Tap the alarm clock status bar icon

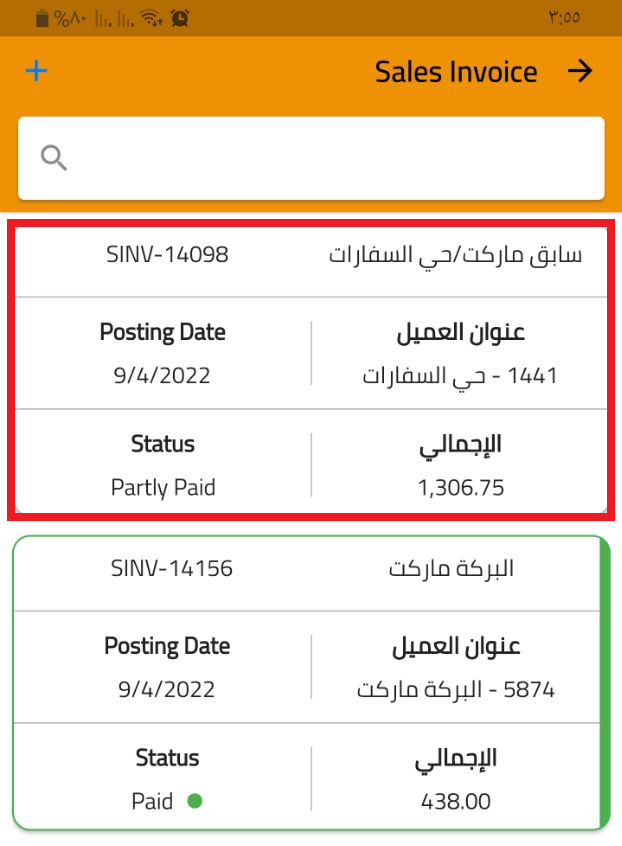[180, 18]
